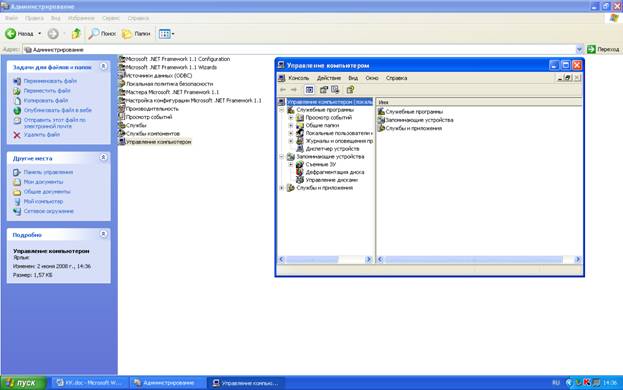
Task: Open the Панель управления link
Action: 48,172
